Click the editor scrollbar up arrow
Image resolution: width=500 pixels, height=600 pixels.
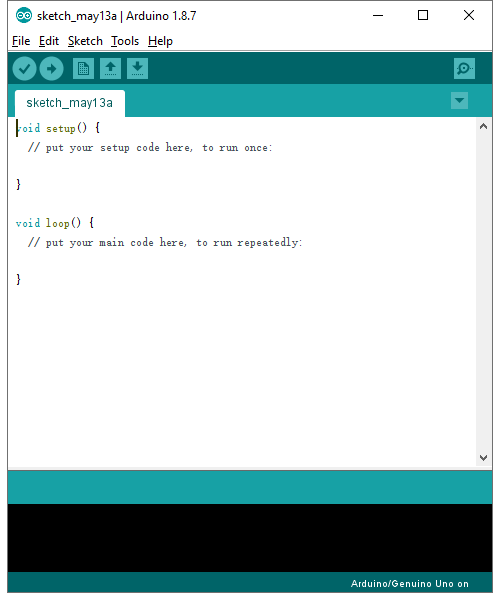point(484,126)
